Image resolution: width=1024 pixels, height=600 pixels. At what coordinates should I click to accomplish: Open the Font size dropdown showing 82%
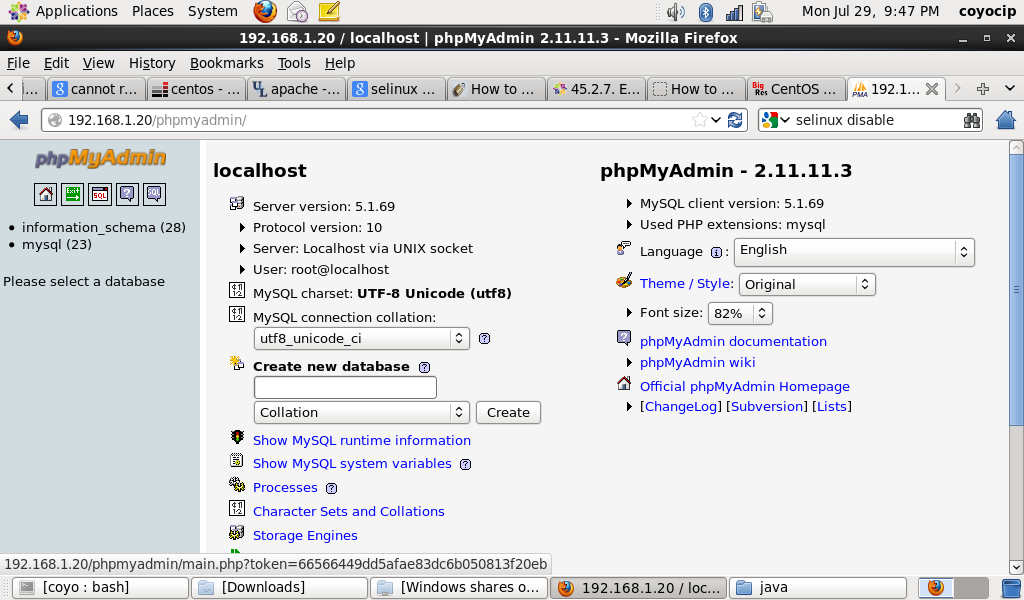(x=740, y=313)
